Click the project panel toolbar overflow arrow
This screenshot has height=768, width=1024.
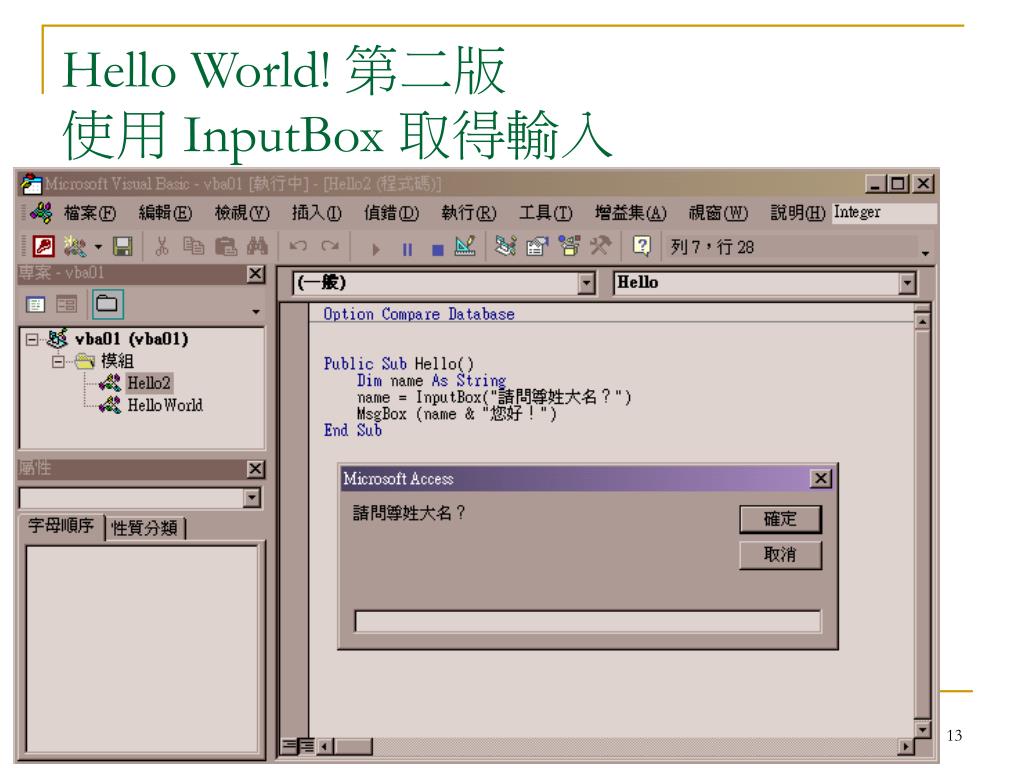point(256,312)
